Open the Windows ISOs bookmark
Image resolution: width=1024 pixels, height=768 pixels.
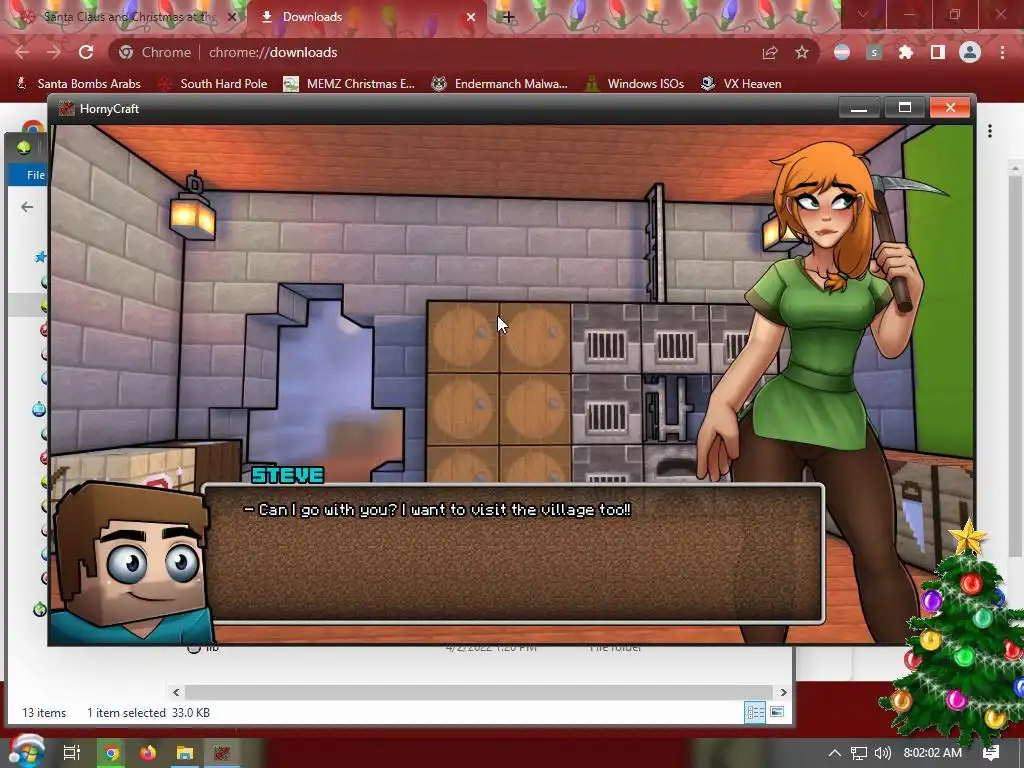pos(634,84)
